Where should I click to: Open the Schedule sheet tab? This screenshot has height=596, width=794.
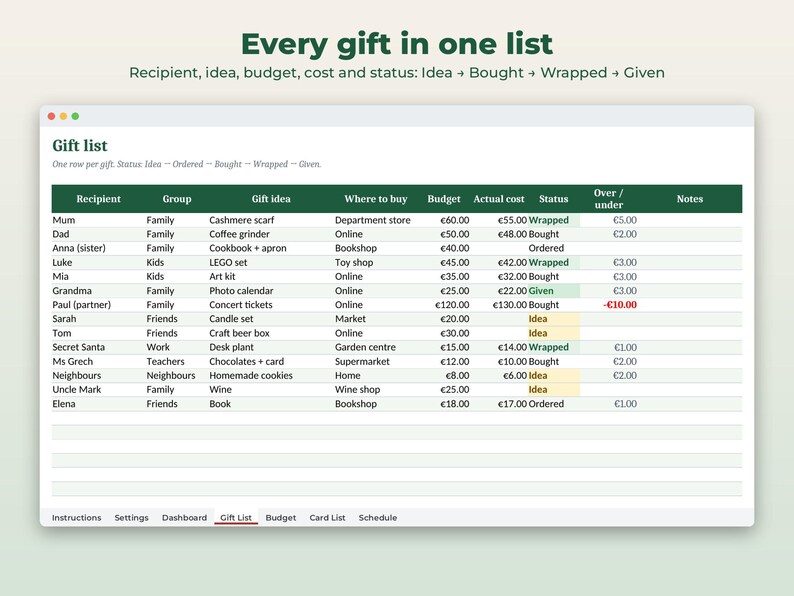pyautogui.click(x=378, y=518)
